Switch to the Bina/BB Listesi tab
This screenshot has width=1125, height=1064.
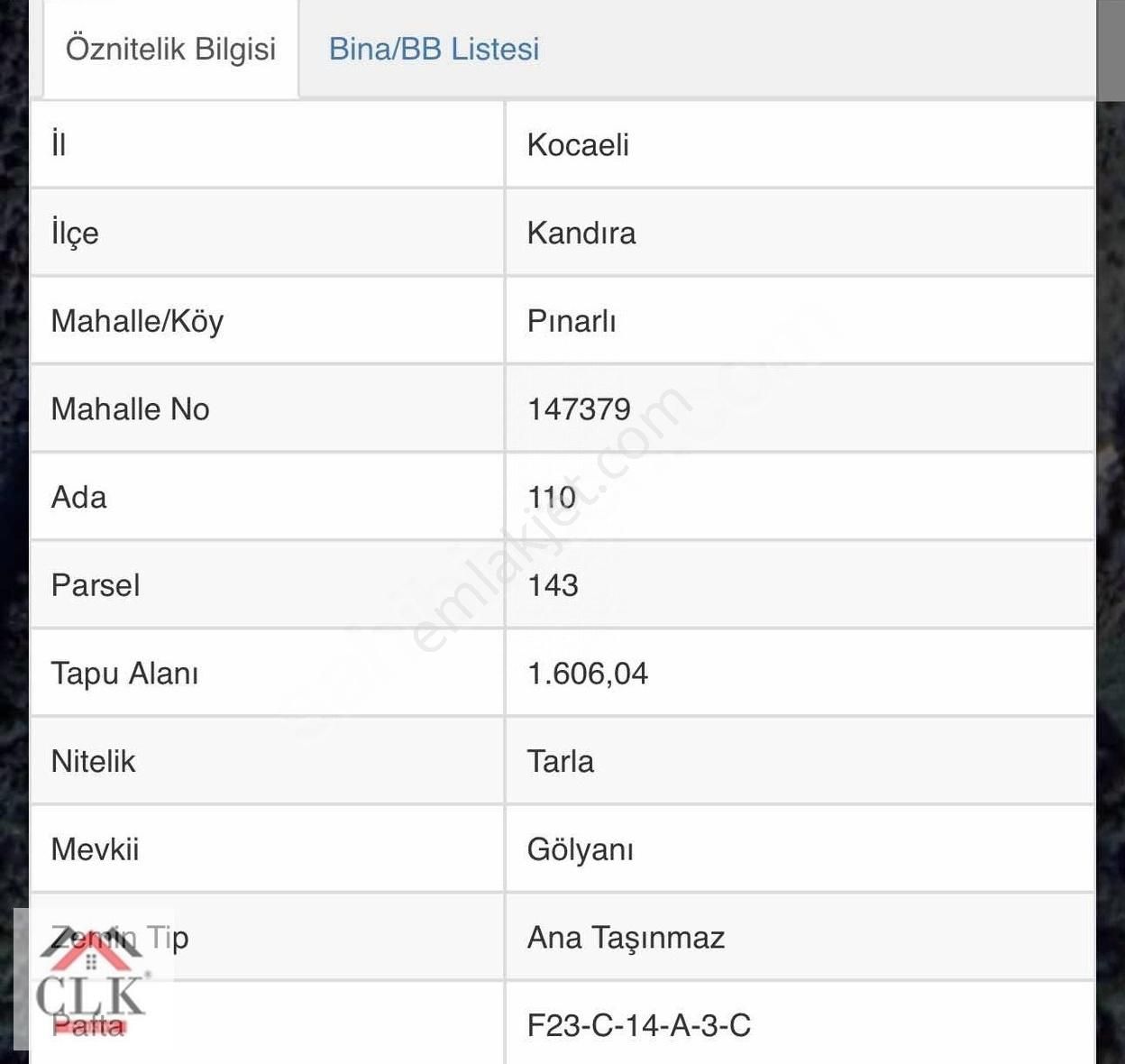click(x=434, y=50)
